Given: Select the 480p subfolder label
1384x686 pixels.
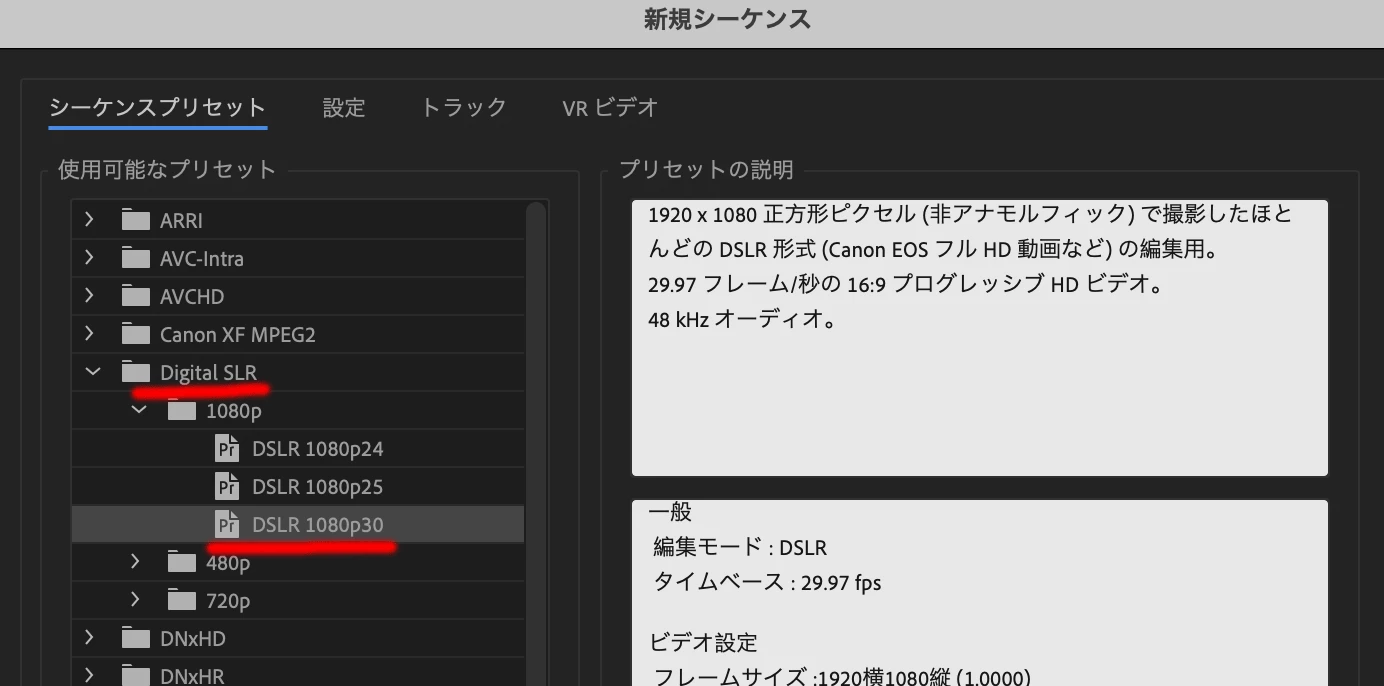Looking at the screenshot, I should (228, 563).
